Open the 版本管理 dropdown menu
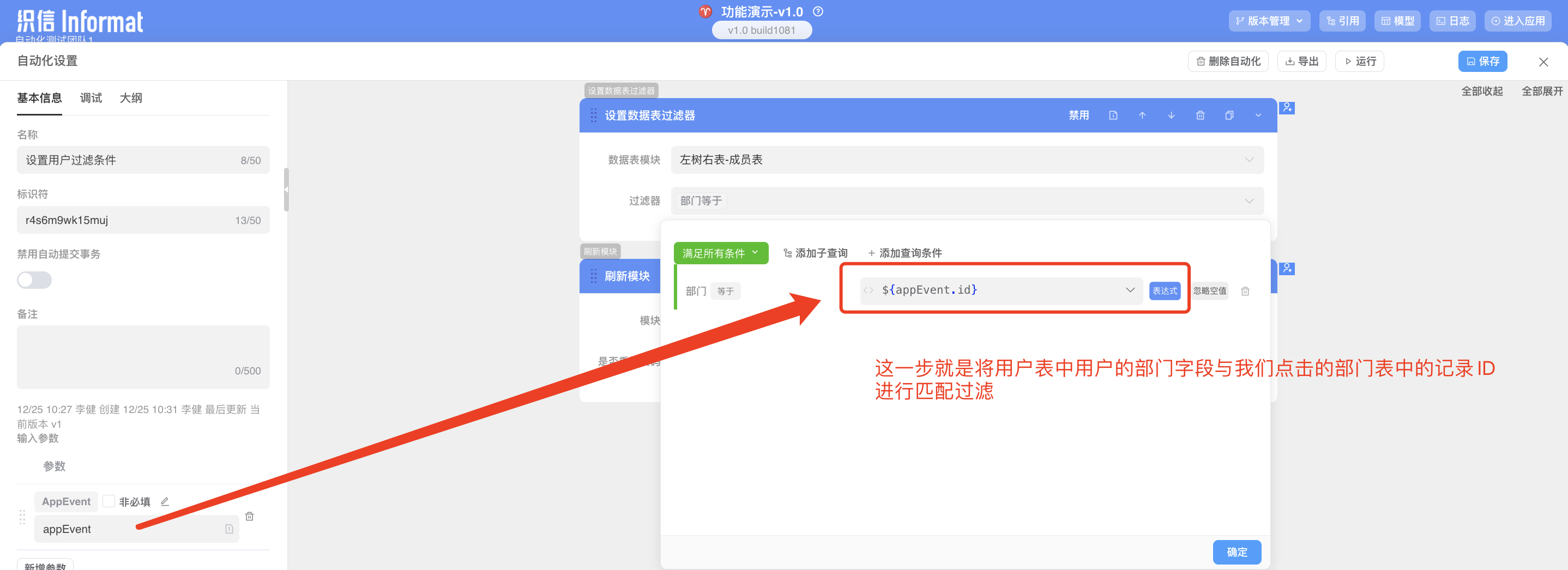The width and height of the screenshot is (1568, 570). [x=1269, y=21]
